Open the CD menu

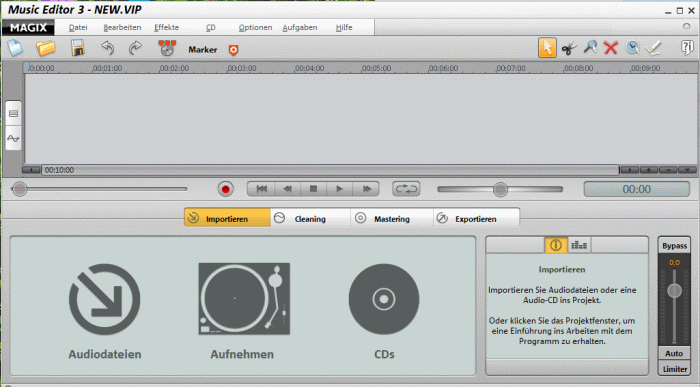211,27
